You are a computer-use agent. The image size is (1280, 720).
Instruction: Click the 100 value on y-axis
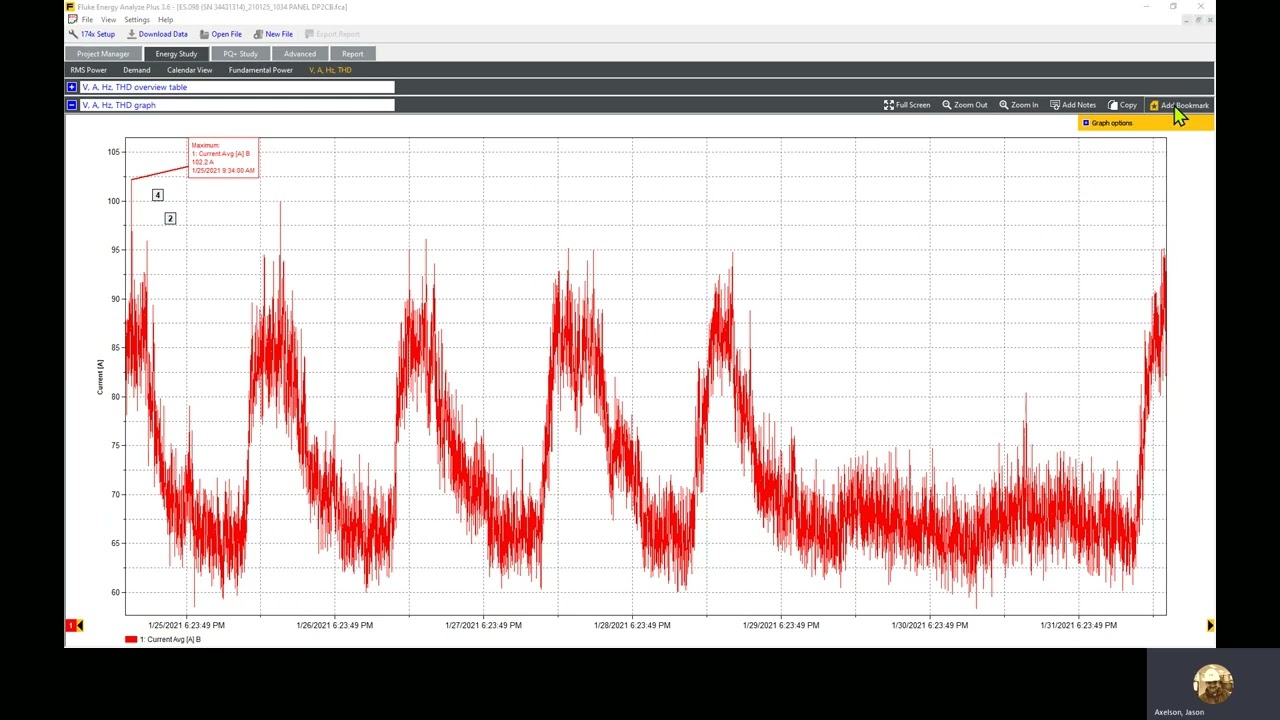tap(114, 201)
